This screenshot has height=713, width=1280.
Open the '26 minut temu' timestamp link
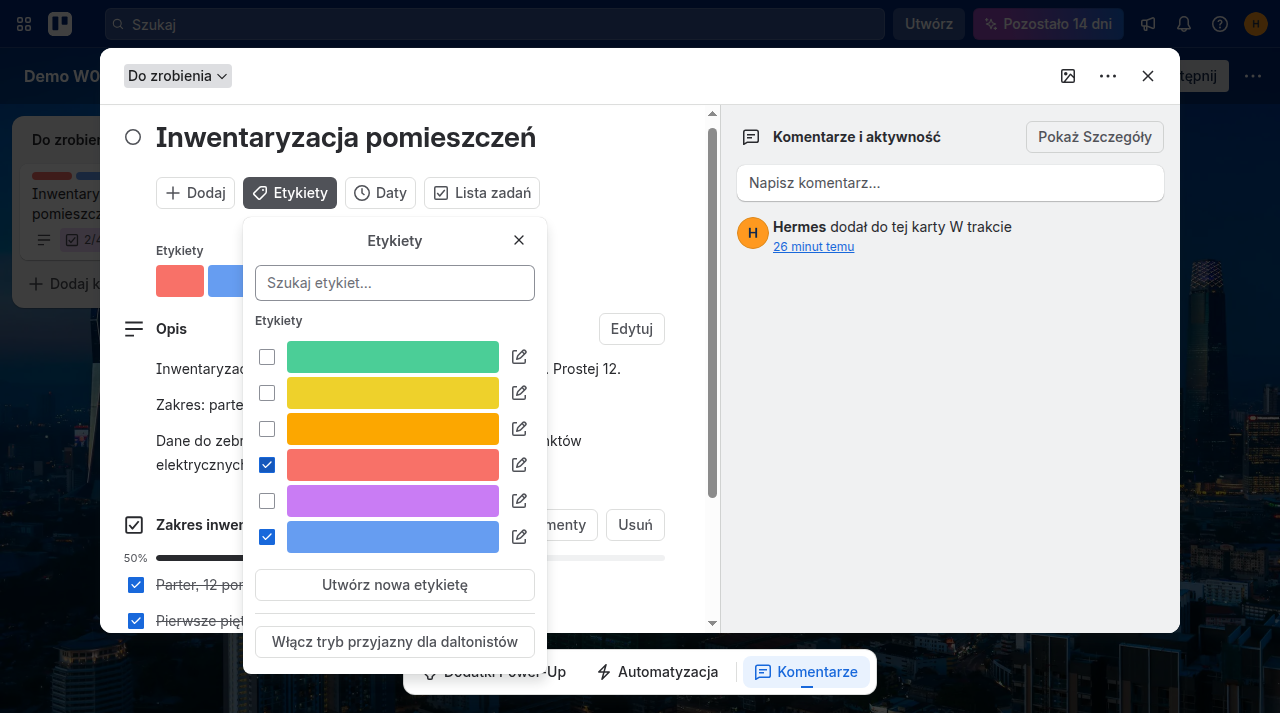tap(813, 247)
